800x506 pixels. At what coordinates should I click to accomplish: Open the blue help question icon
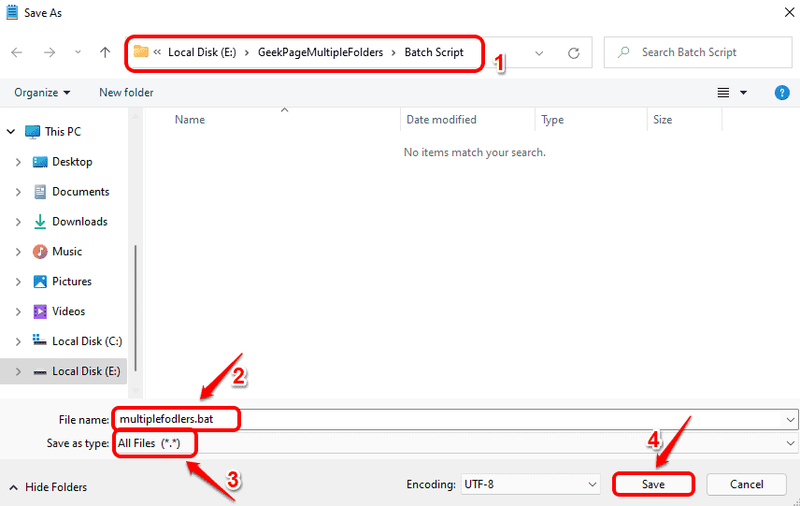click(x=782, y=93)
